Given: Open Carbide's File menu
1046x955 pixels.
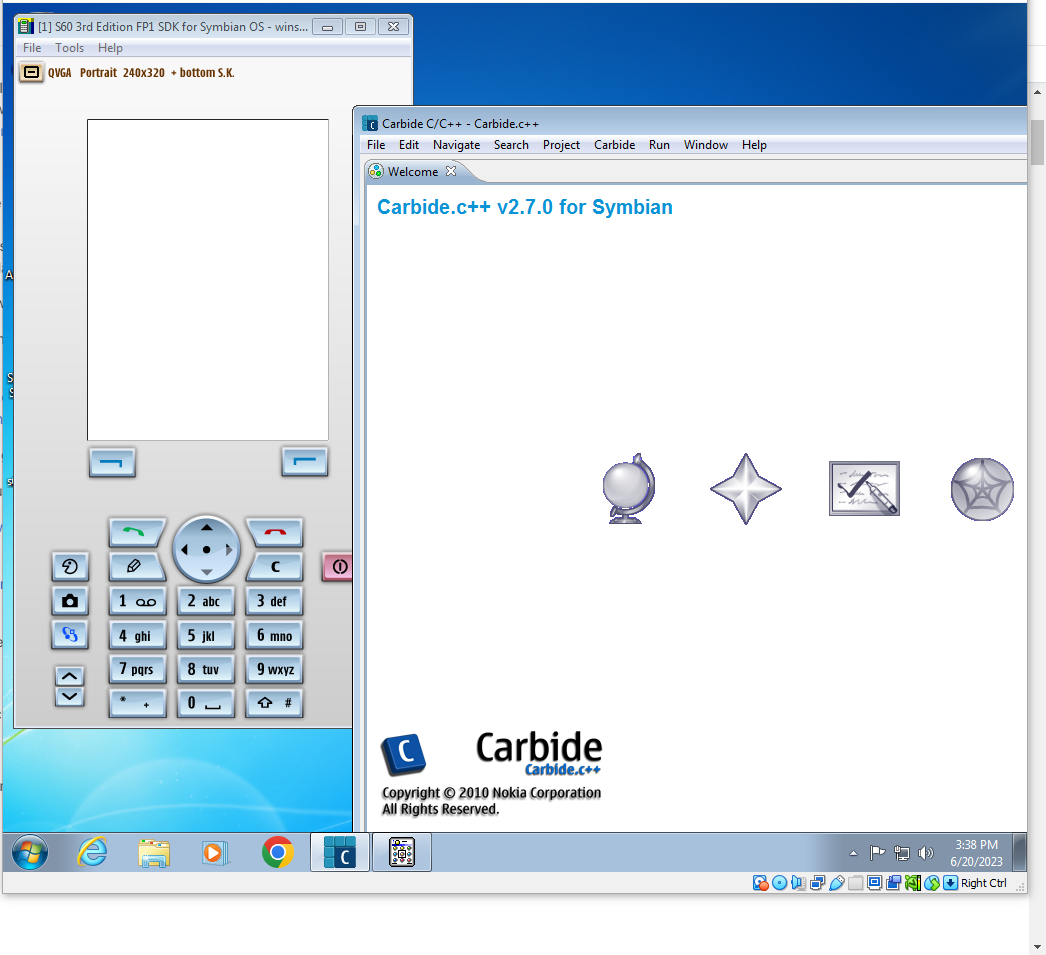Looking at the screenshot, I should click(376, 145).
